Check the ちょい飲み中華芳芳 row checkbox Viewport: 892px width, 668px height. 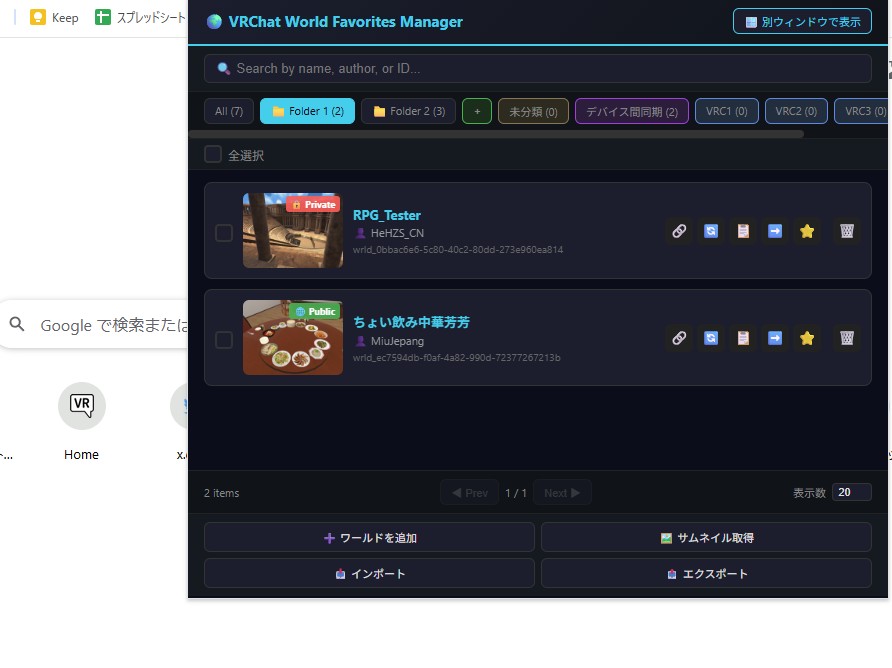click(224, 340)
